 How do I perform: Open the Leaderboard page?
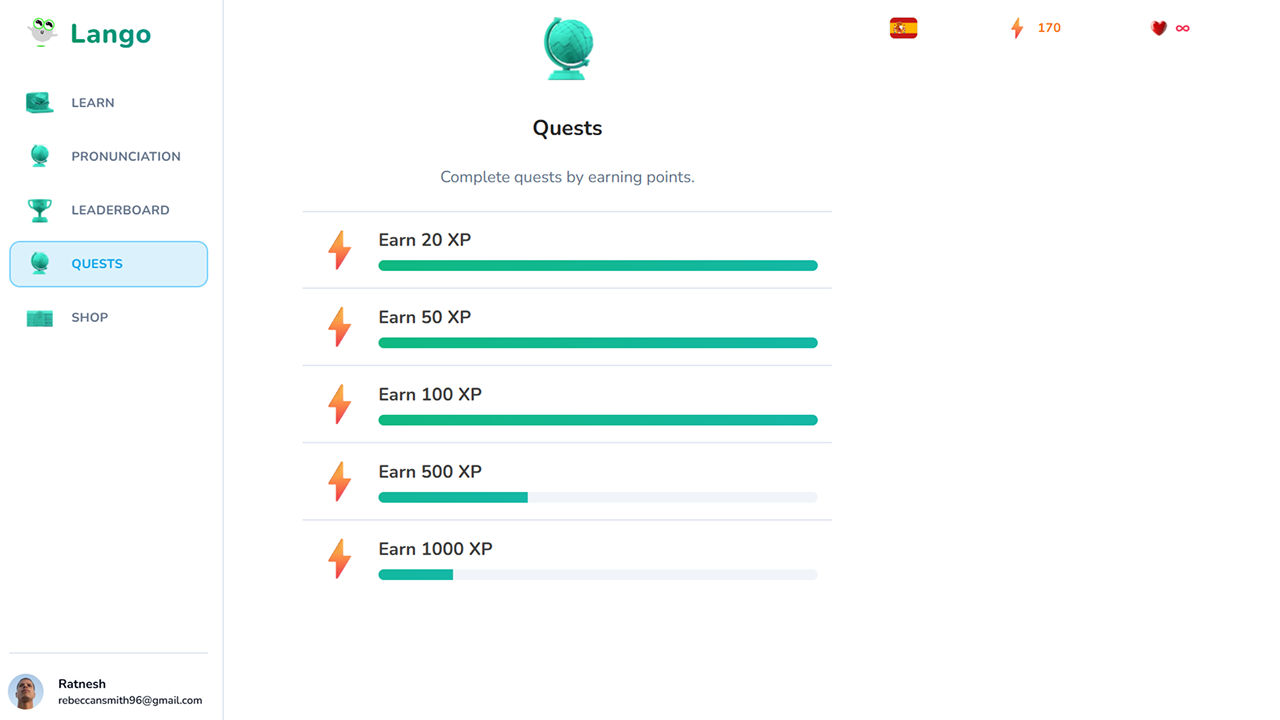[x=120, y=210]
